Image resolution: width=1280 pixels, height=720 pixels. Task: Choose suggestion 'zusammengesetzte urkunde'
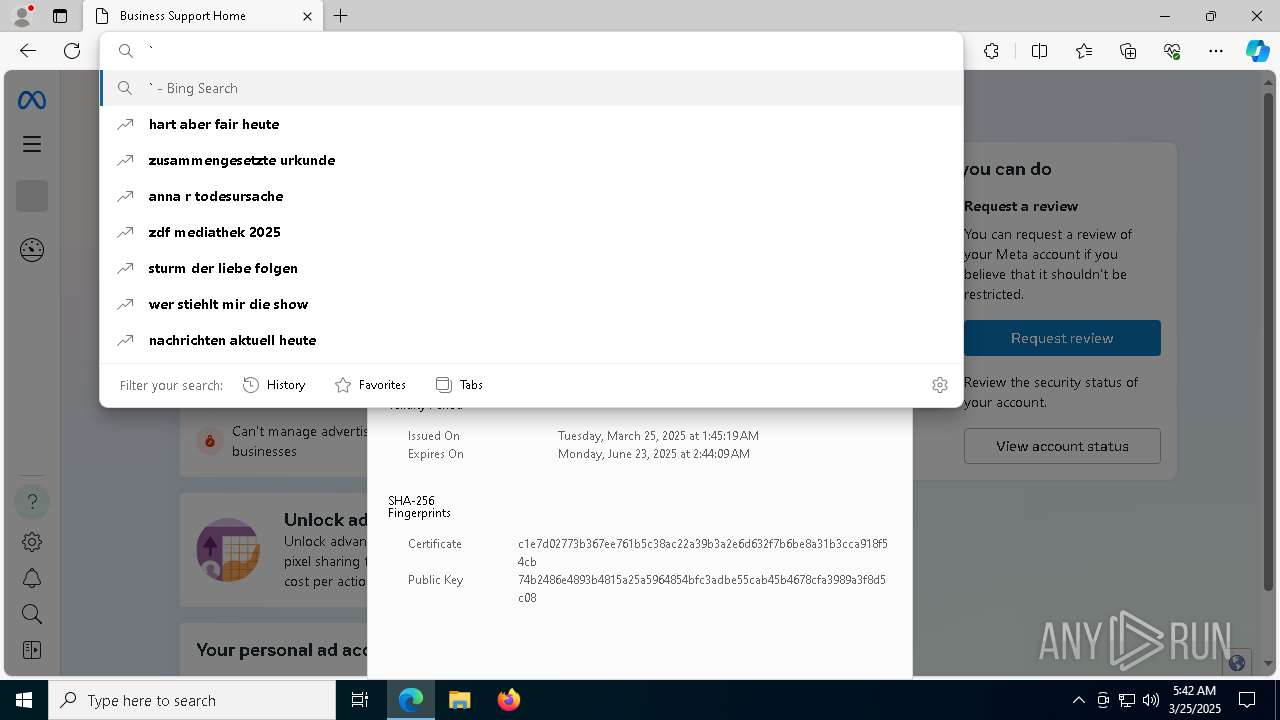click(x=531, y=160)
